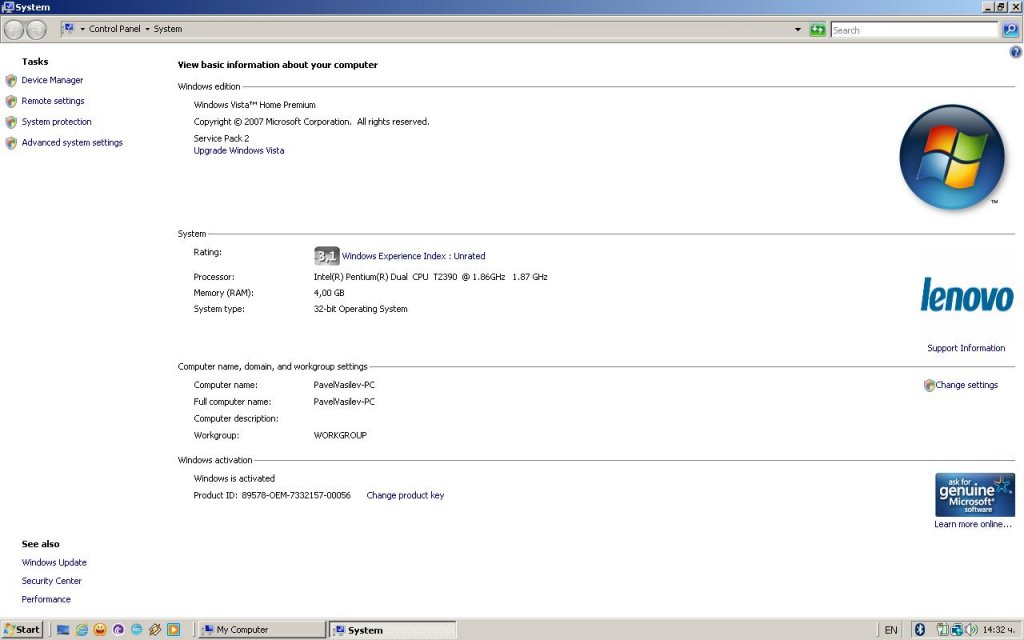
Task: Open Security Center under See also
Action: point(52,581)
